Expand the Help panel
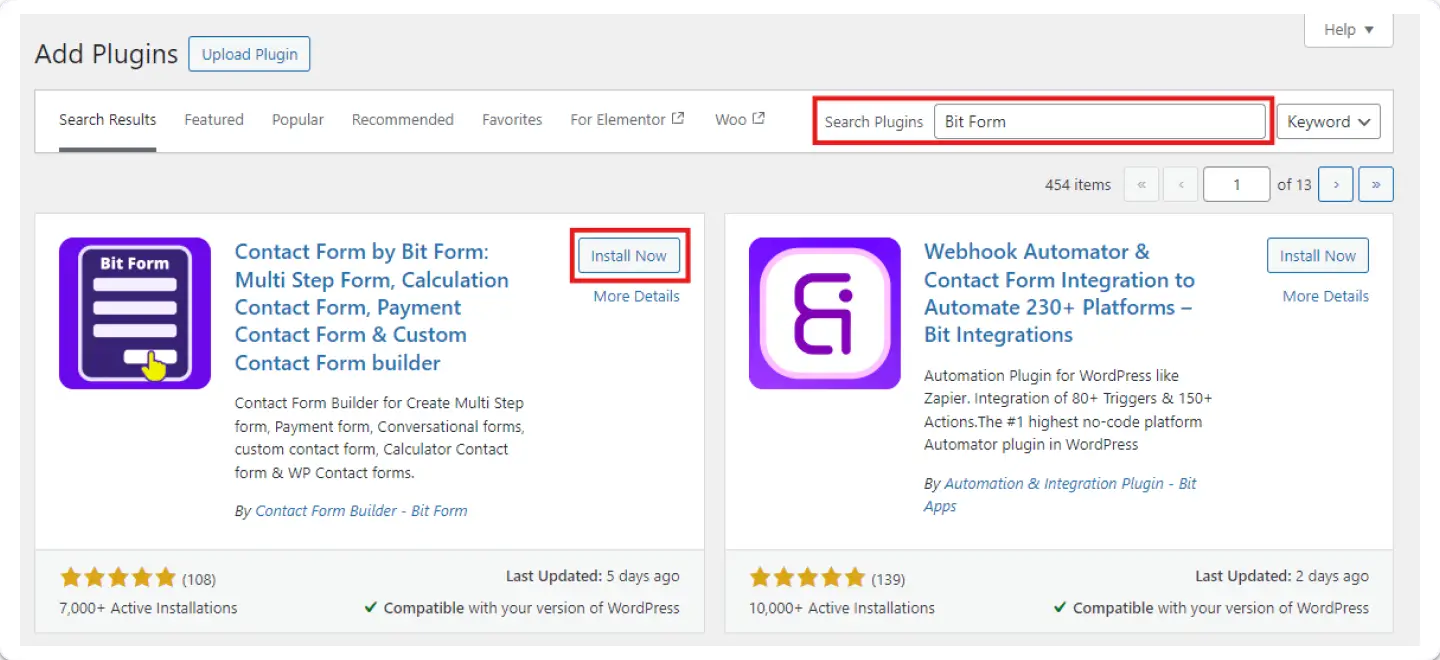The image size is (1440, 660). click(x=1348, y=30)
